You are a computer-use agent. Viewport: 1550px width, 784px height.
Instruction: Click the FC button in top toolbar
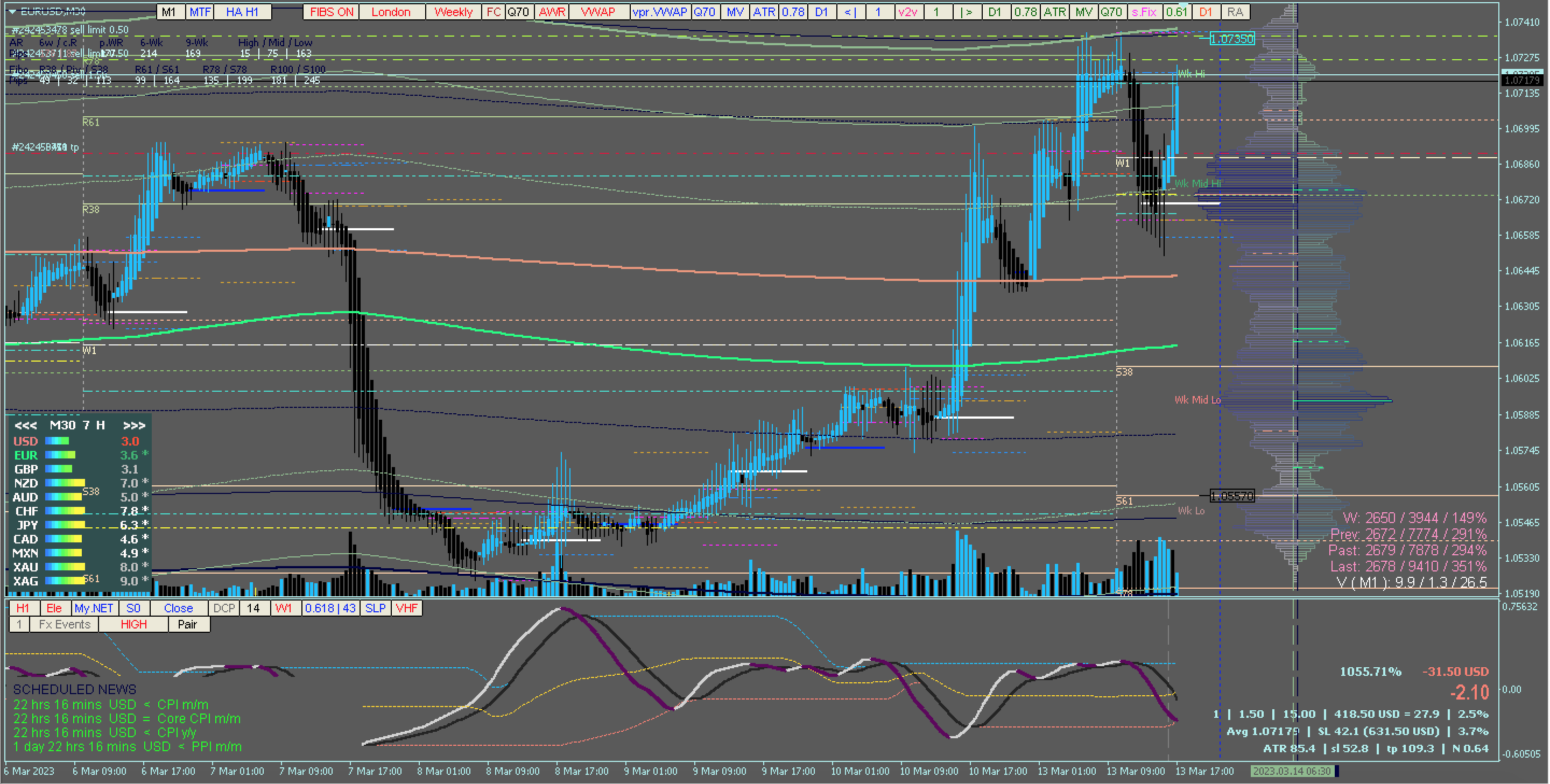[494, 11]
